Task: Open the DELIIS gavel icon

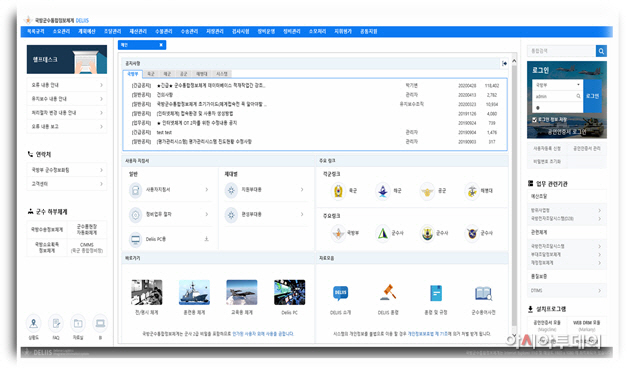Action: (x=388, y=292)
